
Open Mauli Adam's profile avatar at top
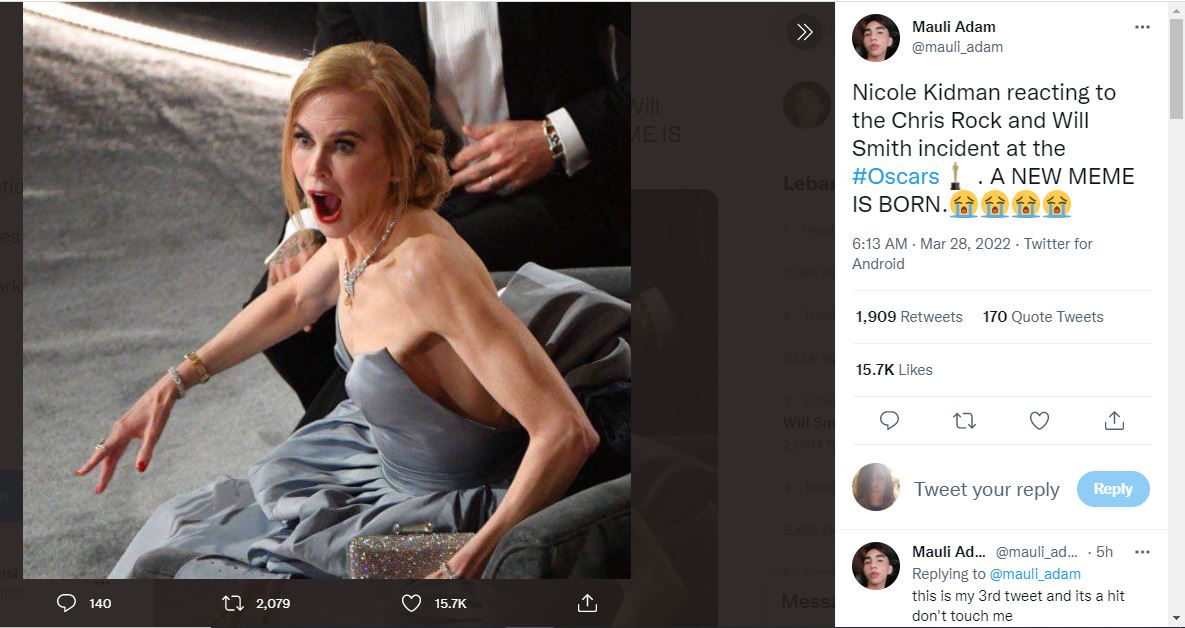876,38
